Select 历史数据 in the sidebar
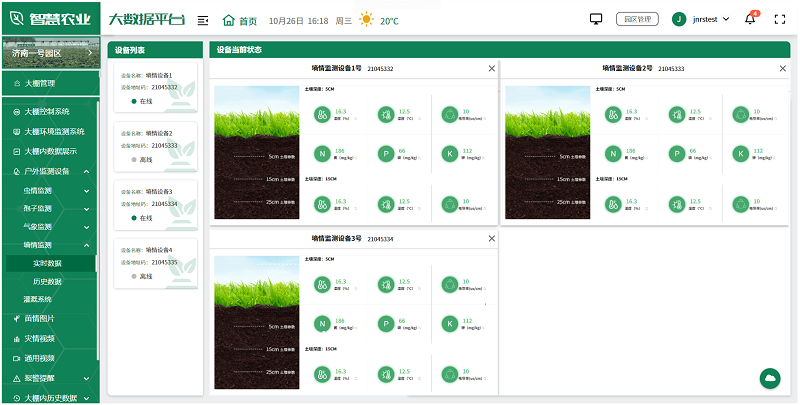This screenshot has height=405, width=800. (48, 282)
